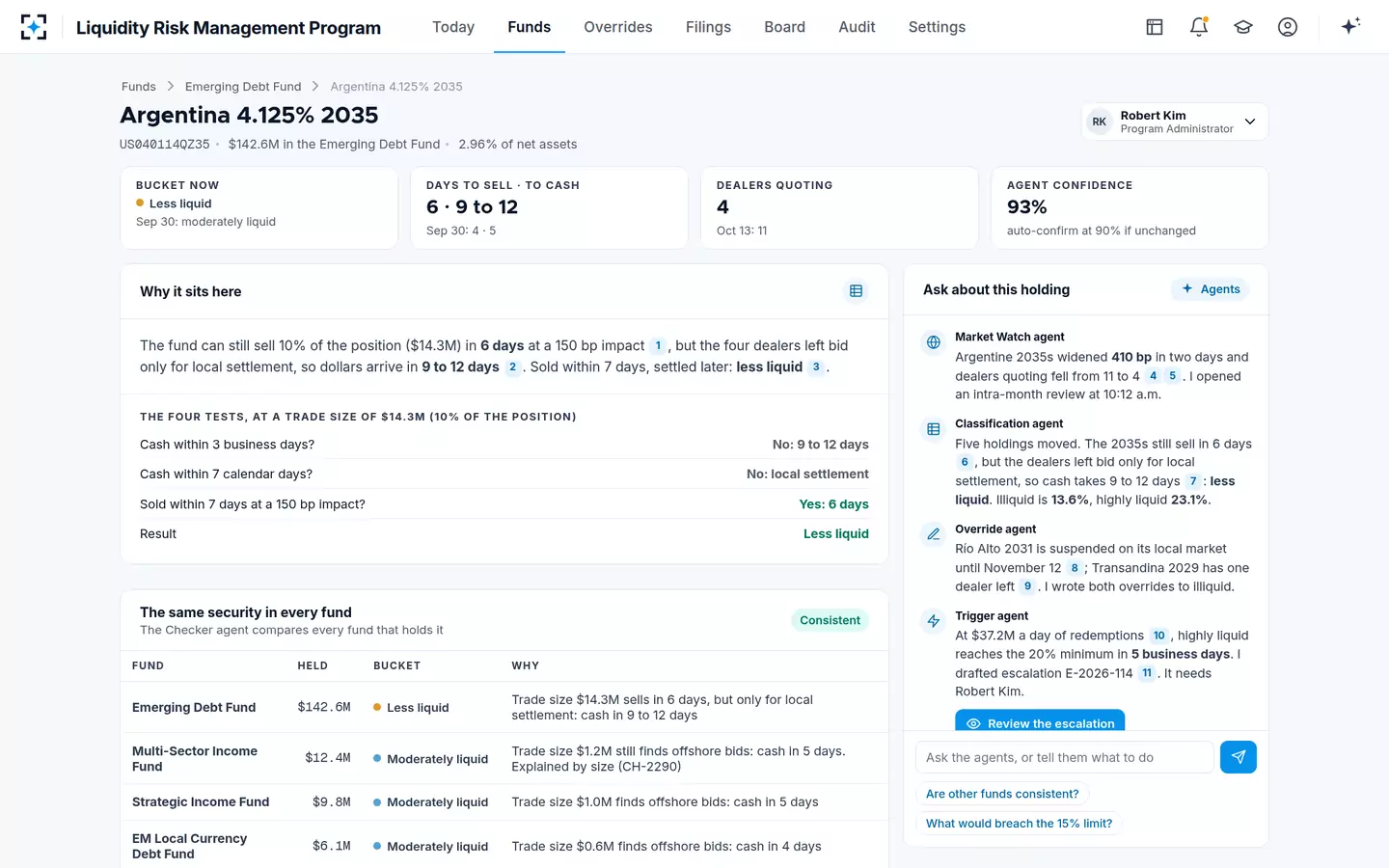Open the layout panel icon in header
The image size is (1389, 868).
click(1155, 27)
